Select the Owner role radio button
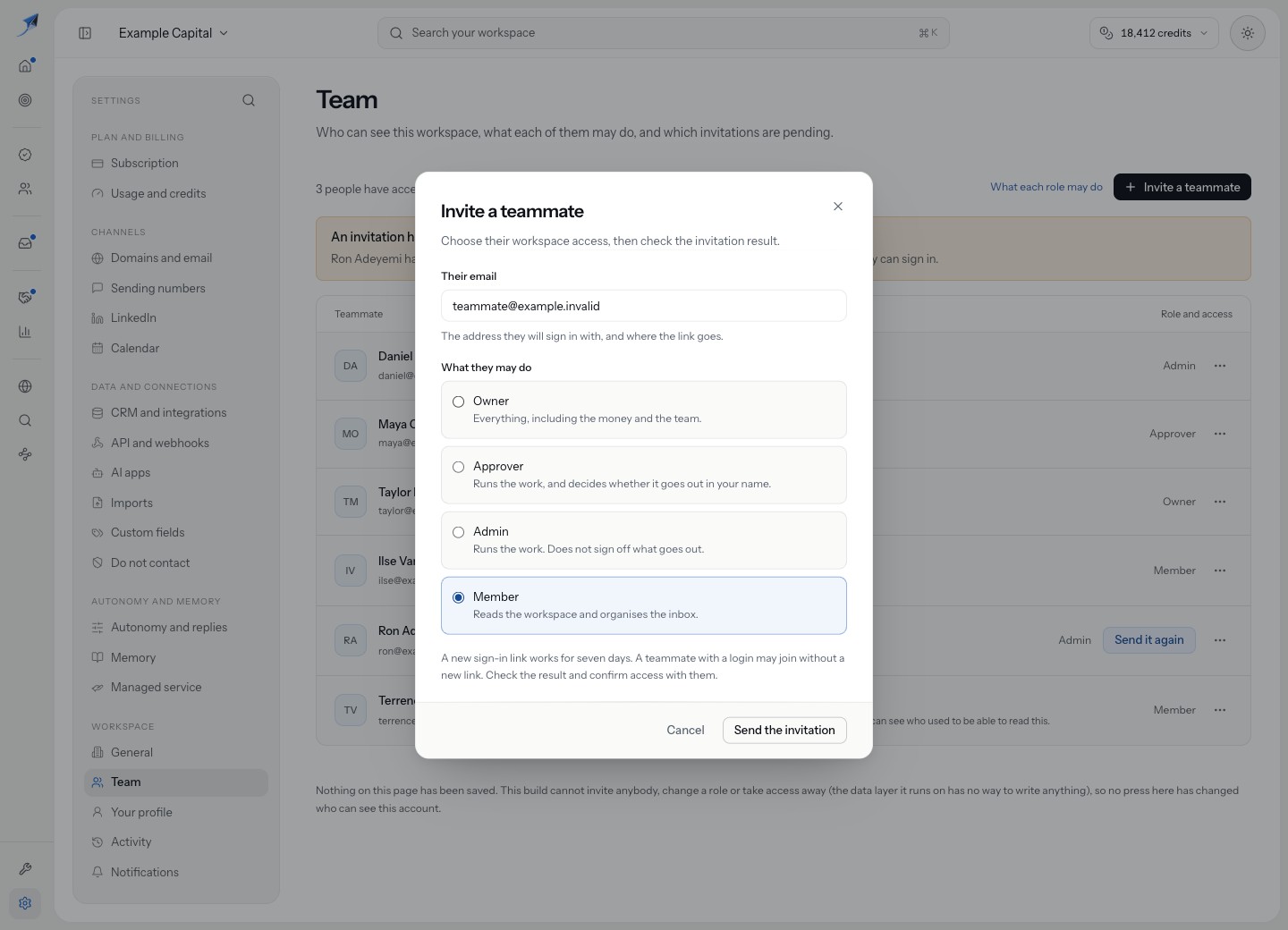 [458, 402]
